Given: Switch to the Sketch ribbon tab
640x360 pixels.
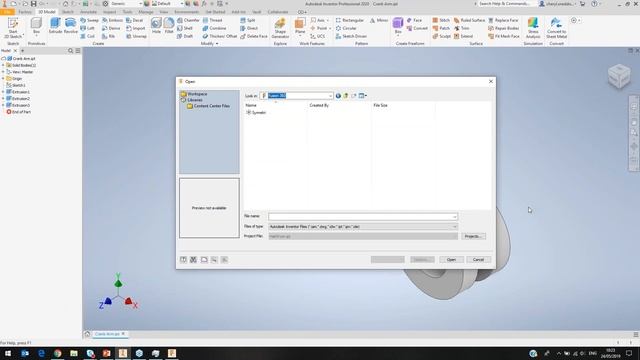Looking at the screenshot, I should point(68,12).
